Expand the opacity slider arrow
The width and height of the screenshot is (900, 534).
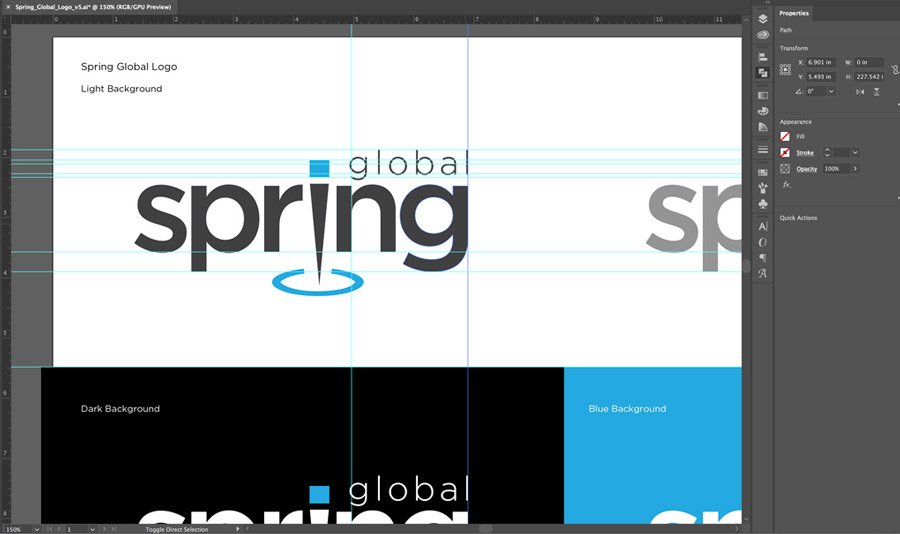click(855, 169)
